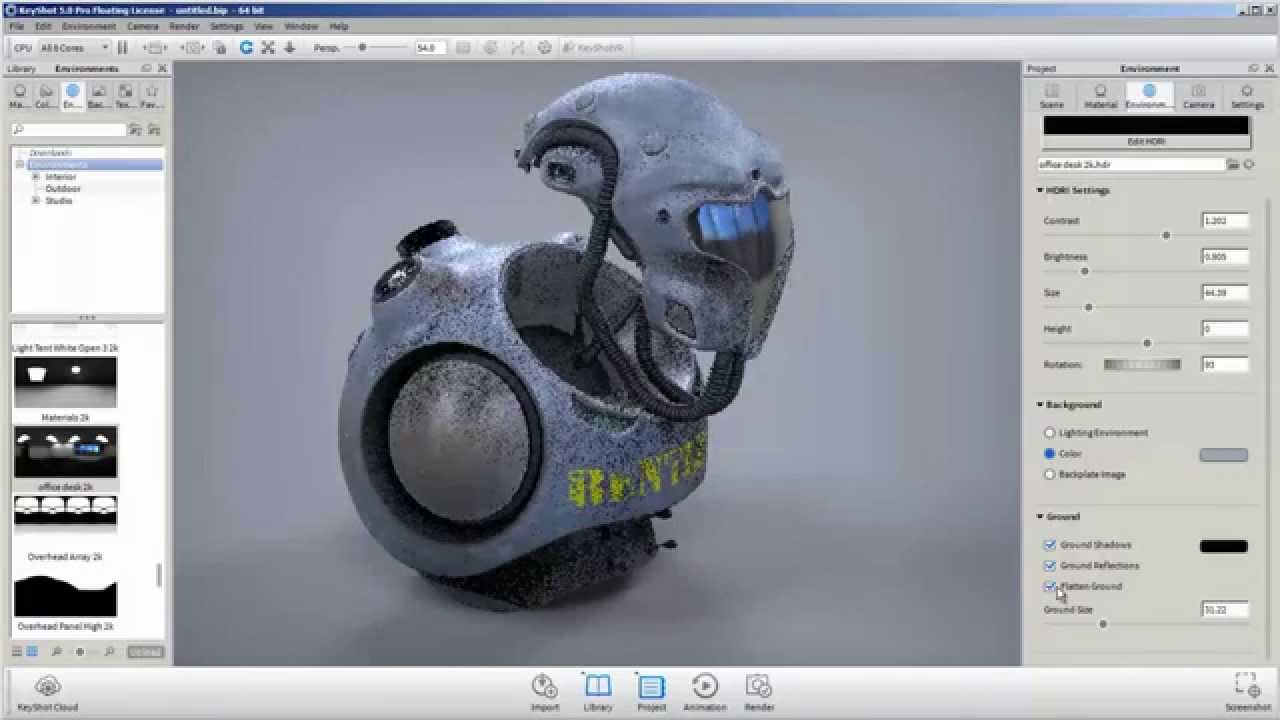Click the Edit HDRI button

pyautogui.click(x=1146, y=142)
